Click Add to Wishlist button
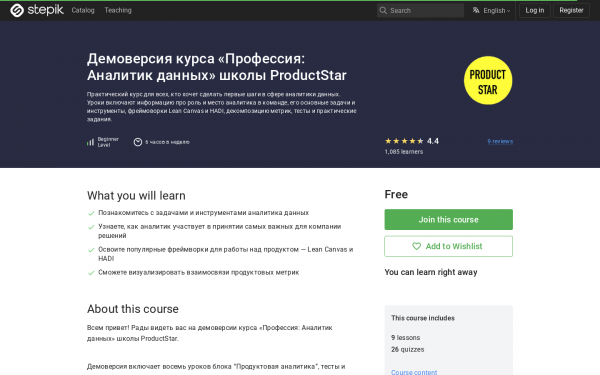This screenshot has width=600, height=375. click(448, 246)
